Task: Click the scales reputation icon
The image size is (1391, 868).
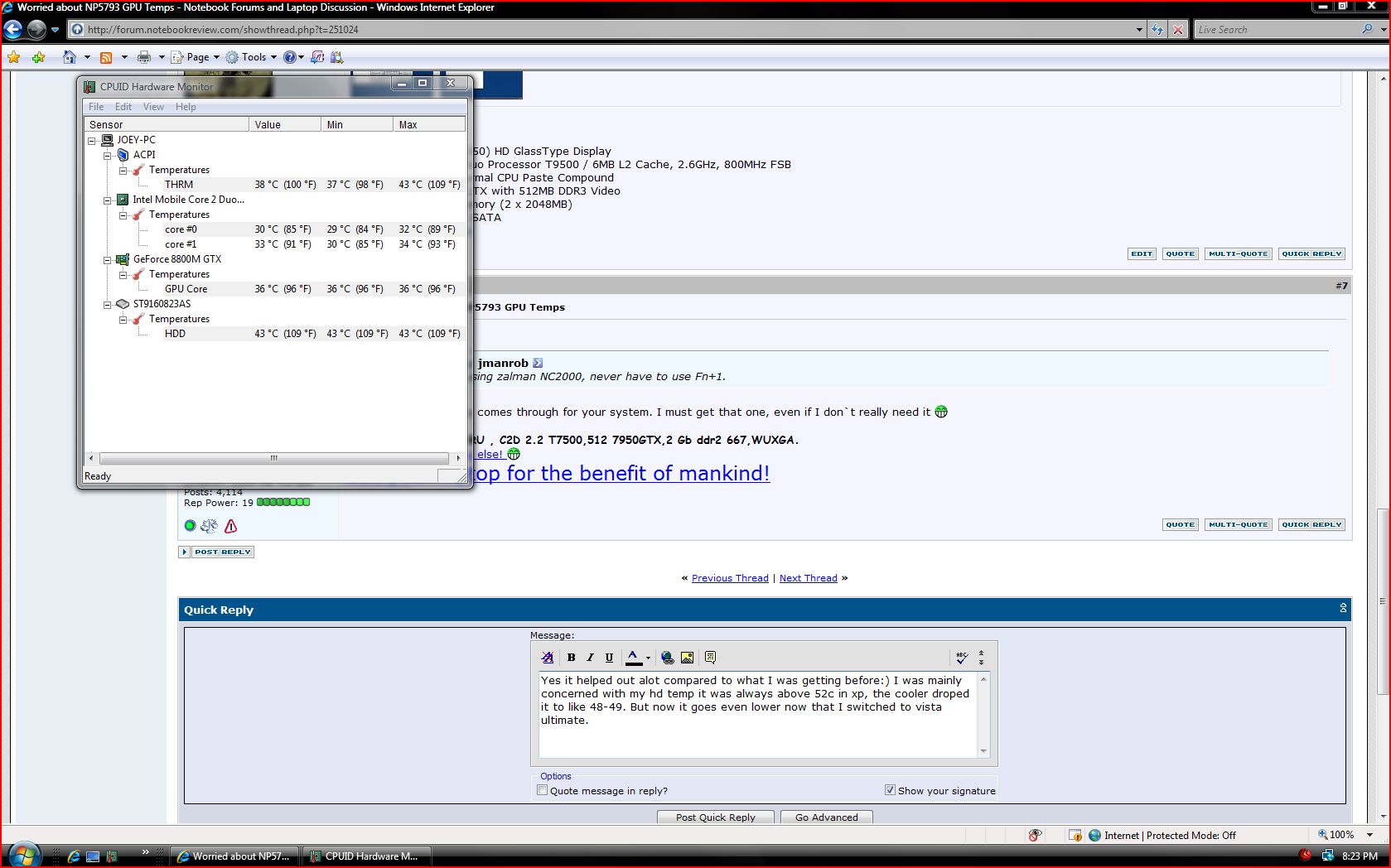Action: (209, 526)
